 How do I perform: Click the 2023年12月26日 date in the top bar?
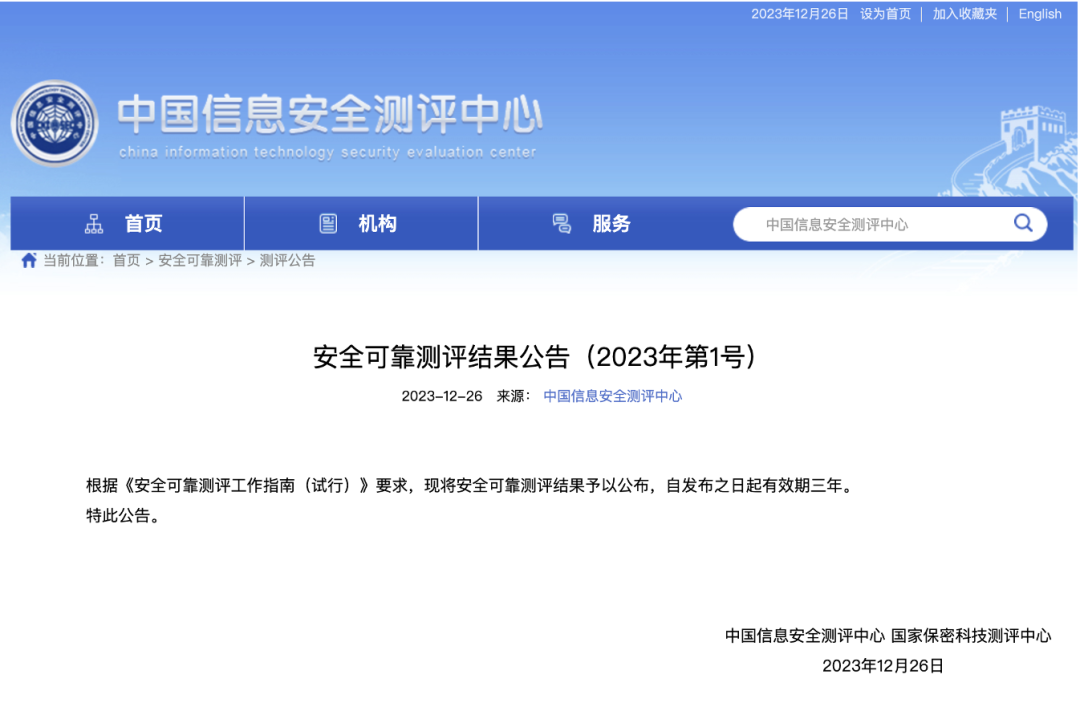pos(799,14)
